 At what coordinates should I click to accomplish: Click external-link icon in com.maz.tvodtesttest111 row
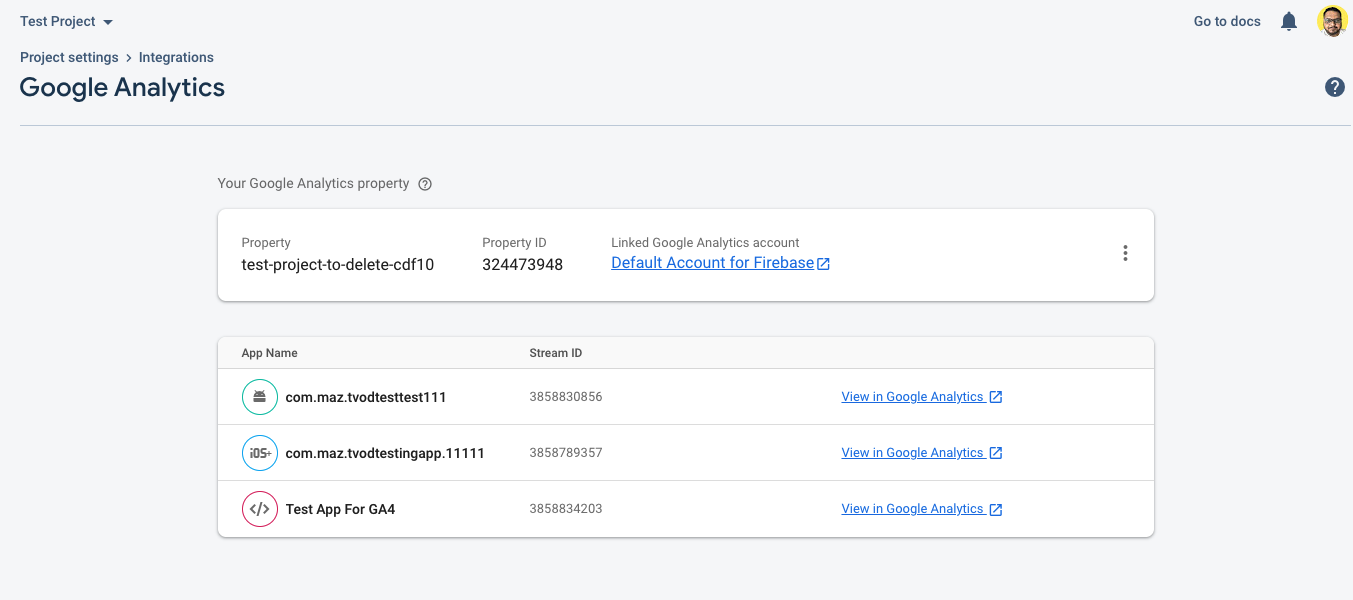coord(996,397)
